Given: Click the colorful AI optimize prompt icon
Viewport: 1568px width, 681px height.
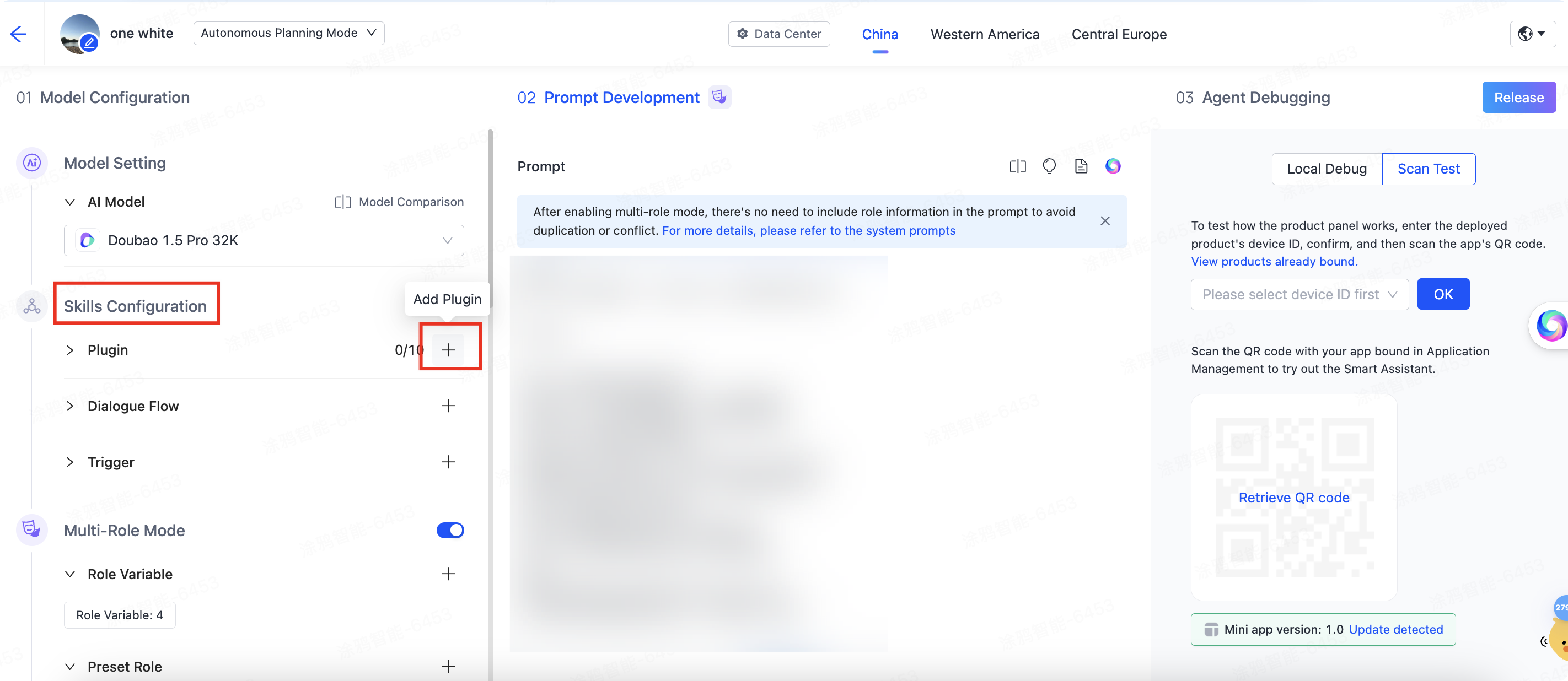Looking at the screenshot, I should (1113, 166).
